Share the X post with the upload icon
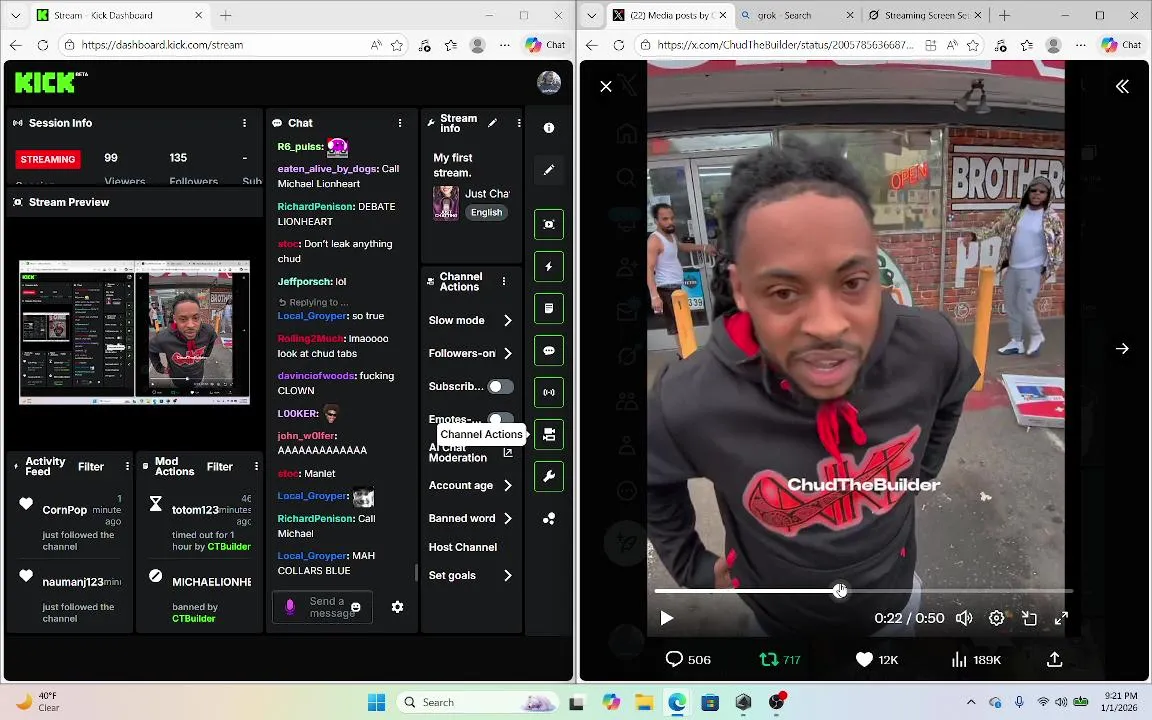The width and height of the screenshot is (1152, 720). point(1054,660)
